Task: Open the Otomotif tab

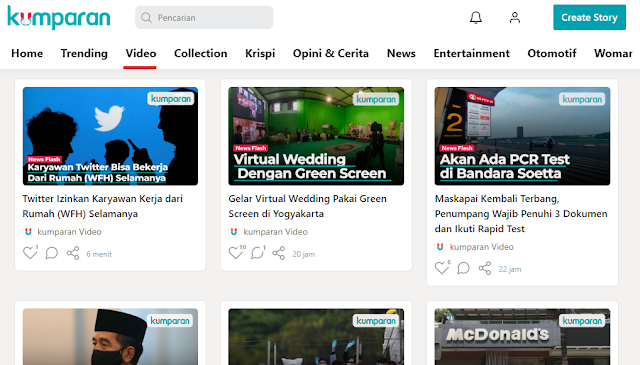Action: pyautogui.click(x=552, y=53)
